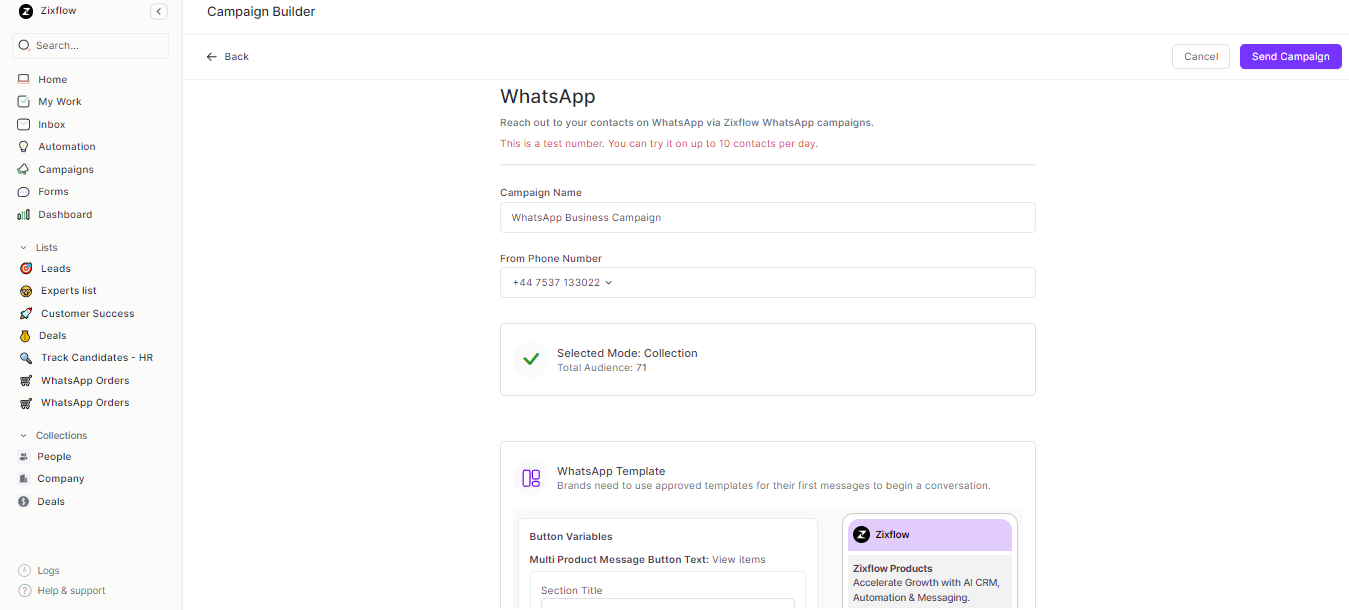Open the From Phone Number dropdown
Image resolution: width=1349 pixels, height=610 pixels.
pos(608,282)
